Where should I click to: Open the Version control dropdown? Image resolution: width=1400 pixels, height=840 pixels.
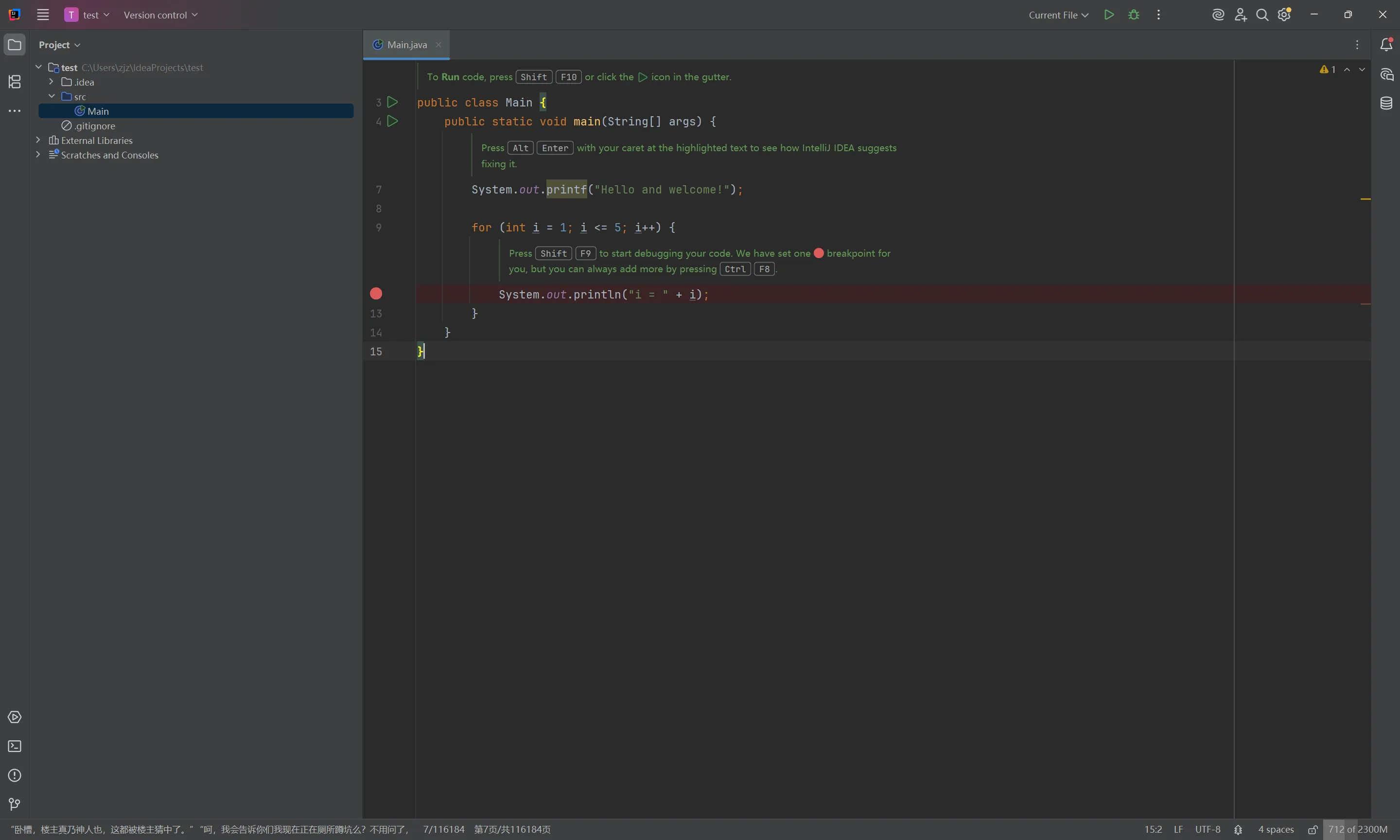point(161,15)
